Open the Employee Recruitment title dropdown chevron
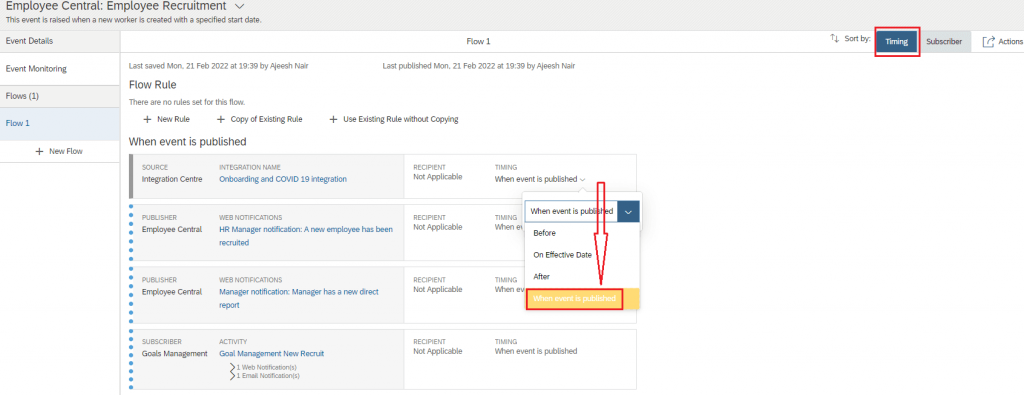This screenshot has width=1024, height=395. tap(239, 6)
